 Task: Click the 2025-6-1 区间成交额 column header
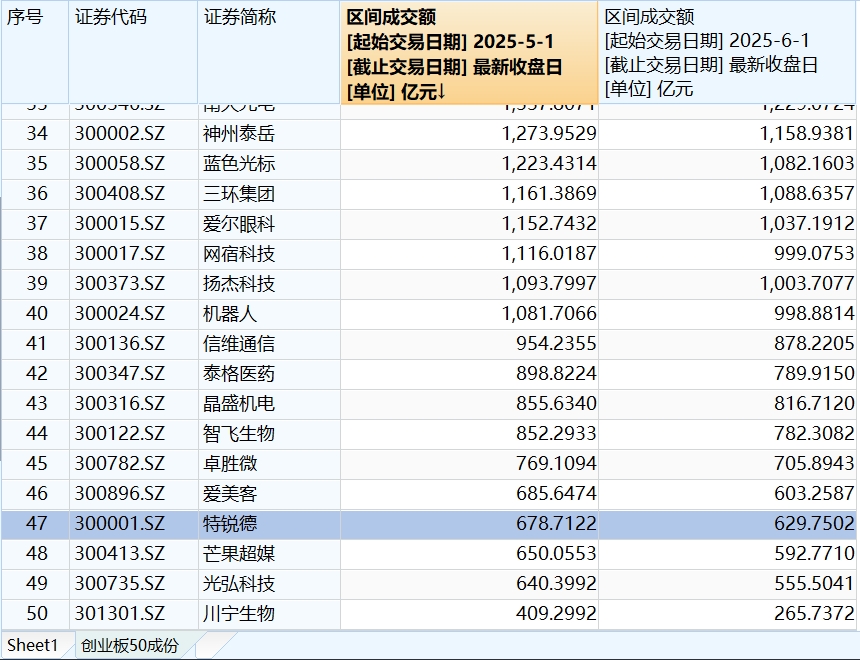click(x=728, y=52)
